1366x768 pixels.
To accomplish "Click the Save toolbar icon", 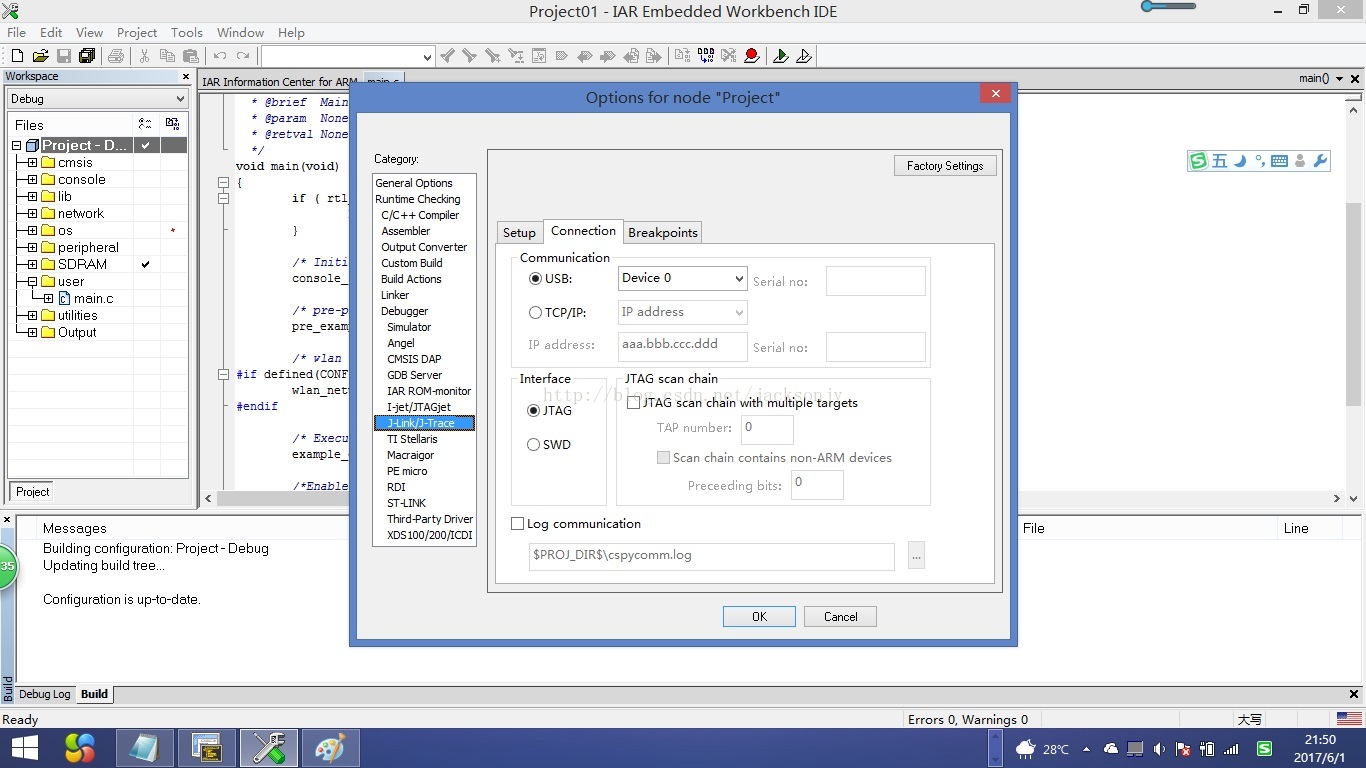I will (64, 56).
